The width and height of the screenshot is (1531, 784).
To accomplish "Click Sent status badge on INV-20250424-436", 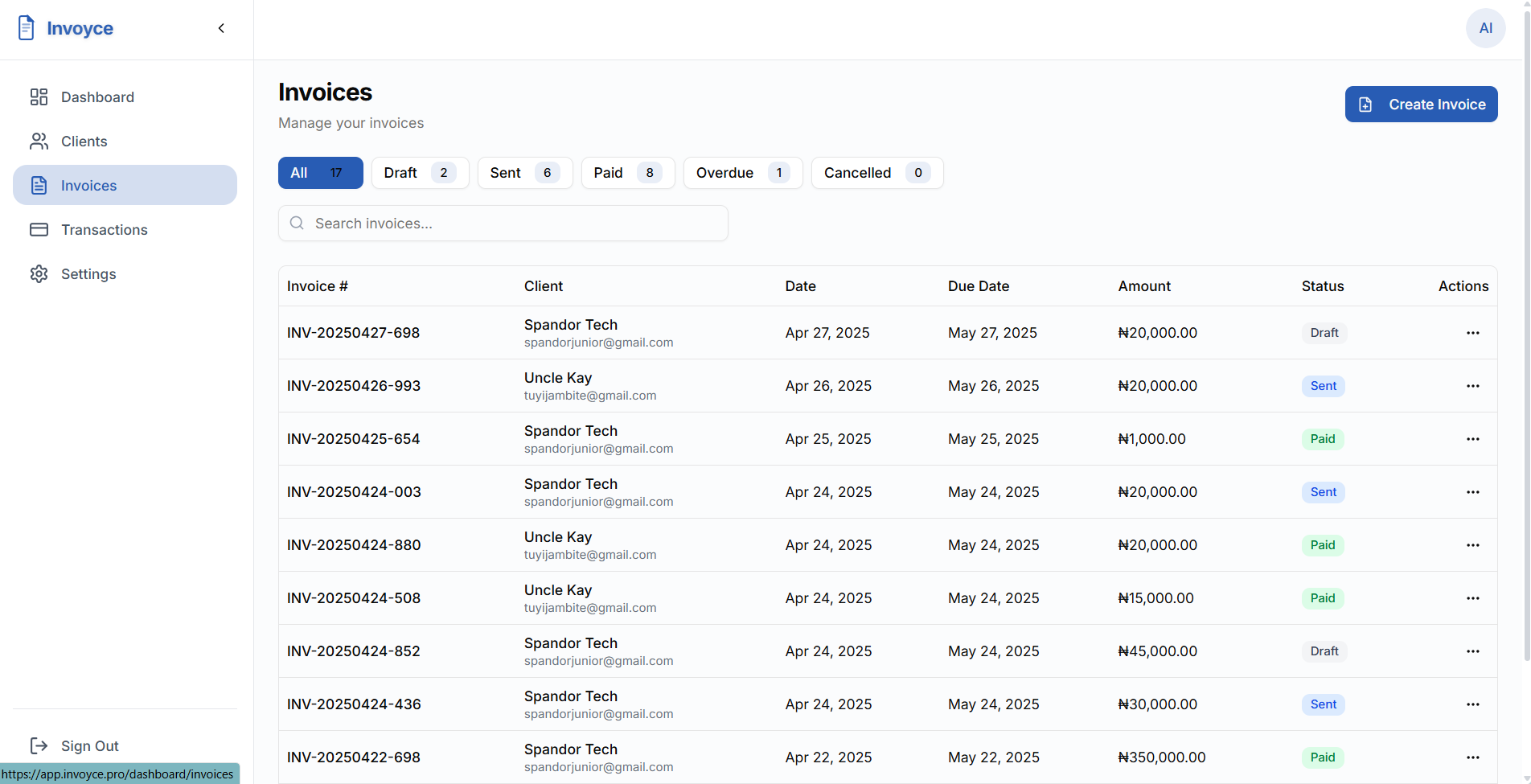I will point(1324,704).
